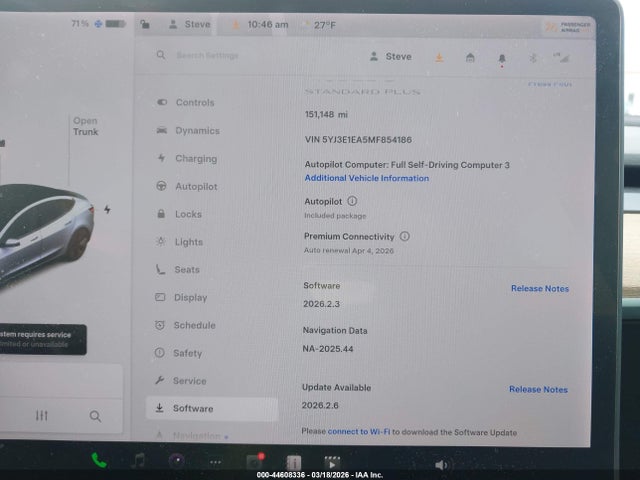
Task: Open the purple camera app in bottom bar
Action: (177, 461)
